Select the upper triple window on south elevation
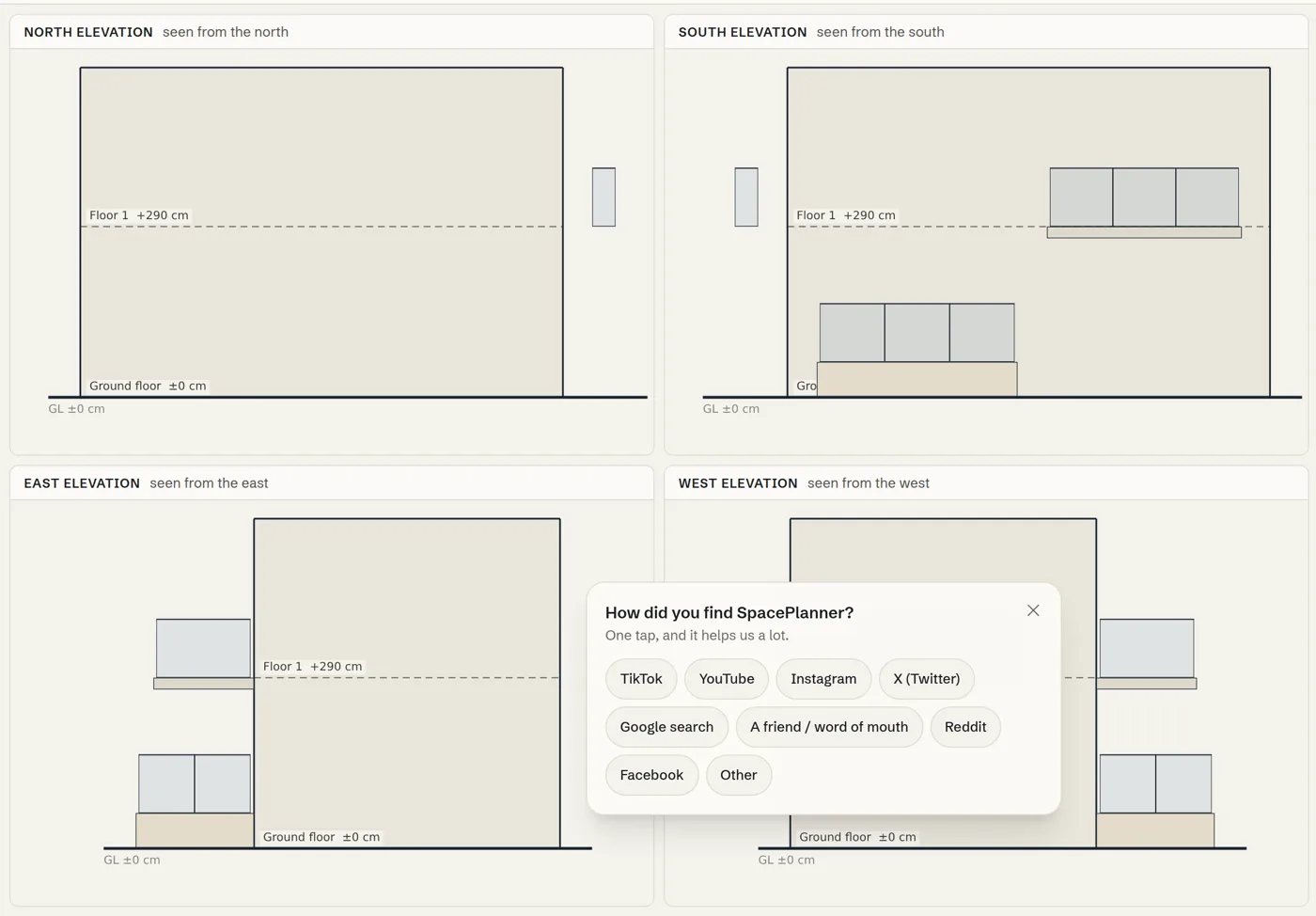Viewport: 1316px width, 916px height. tap(1144, 197)
